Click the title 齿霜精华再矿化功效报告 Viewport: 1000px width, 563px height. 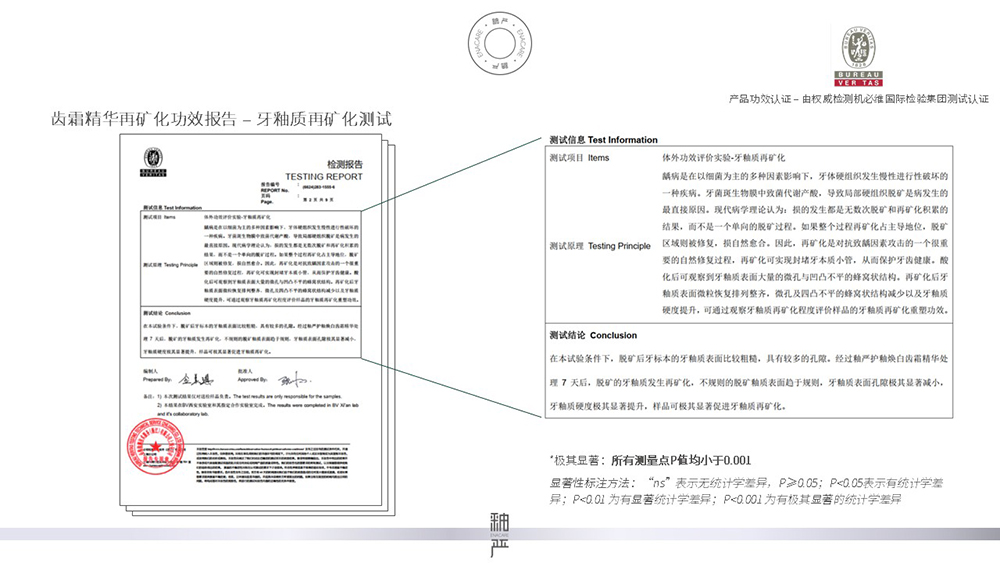pos(143,119)
